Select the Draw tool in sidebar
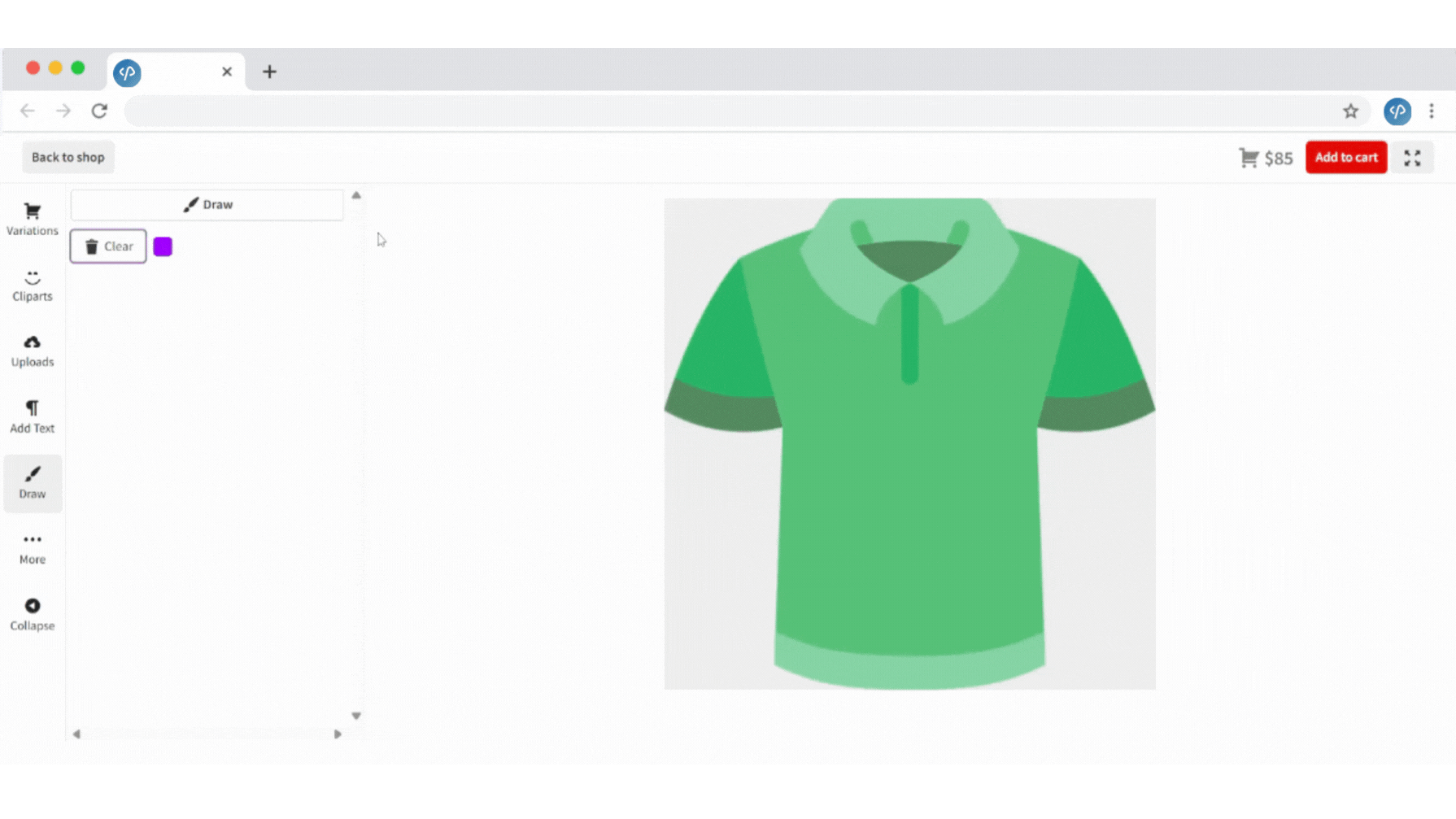The width and height of the screenshot is (1456, 819). [x=33, y=482]
